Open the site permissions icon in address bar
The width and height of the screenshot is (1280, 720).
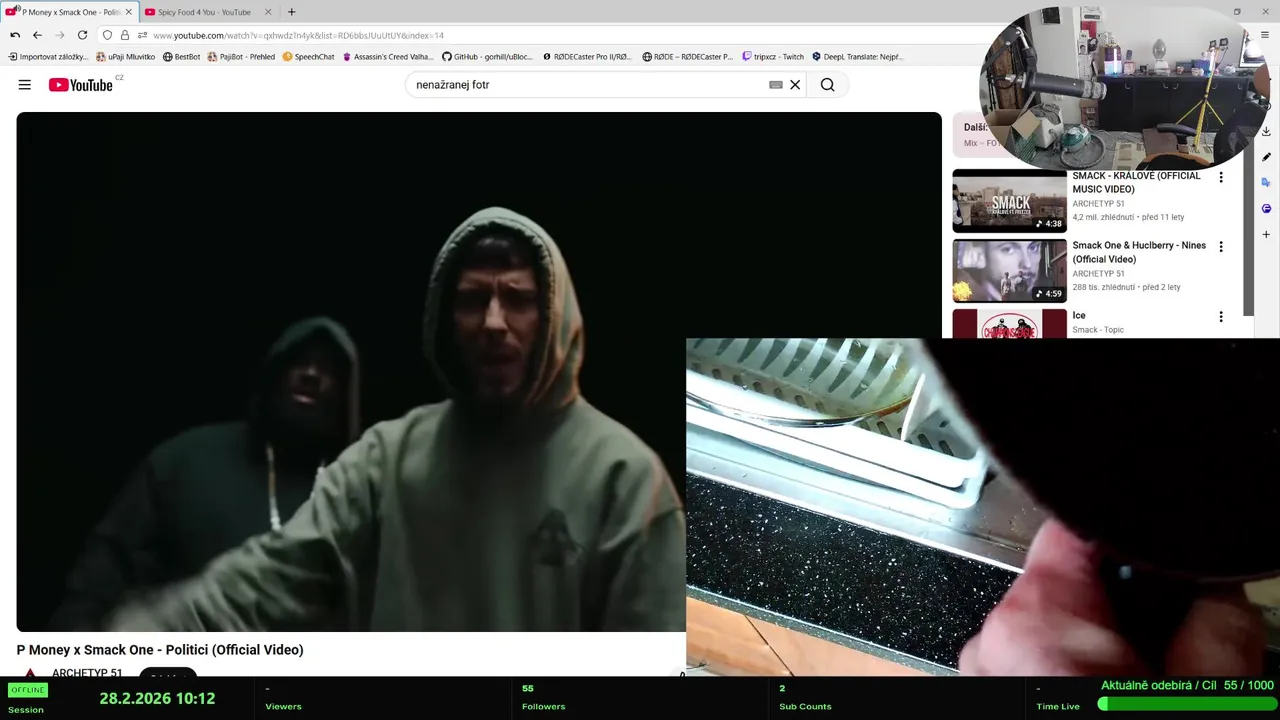click(142, 35)
